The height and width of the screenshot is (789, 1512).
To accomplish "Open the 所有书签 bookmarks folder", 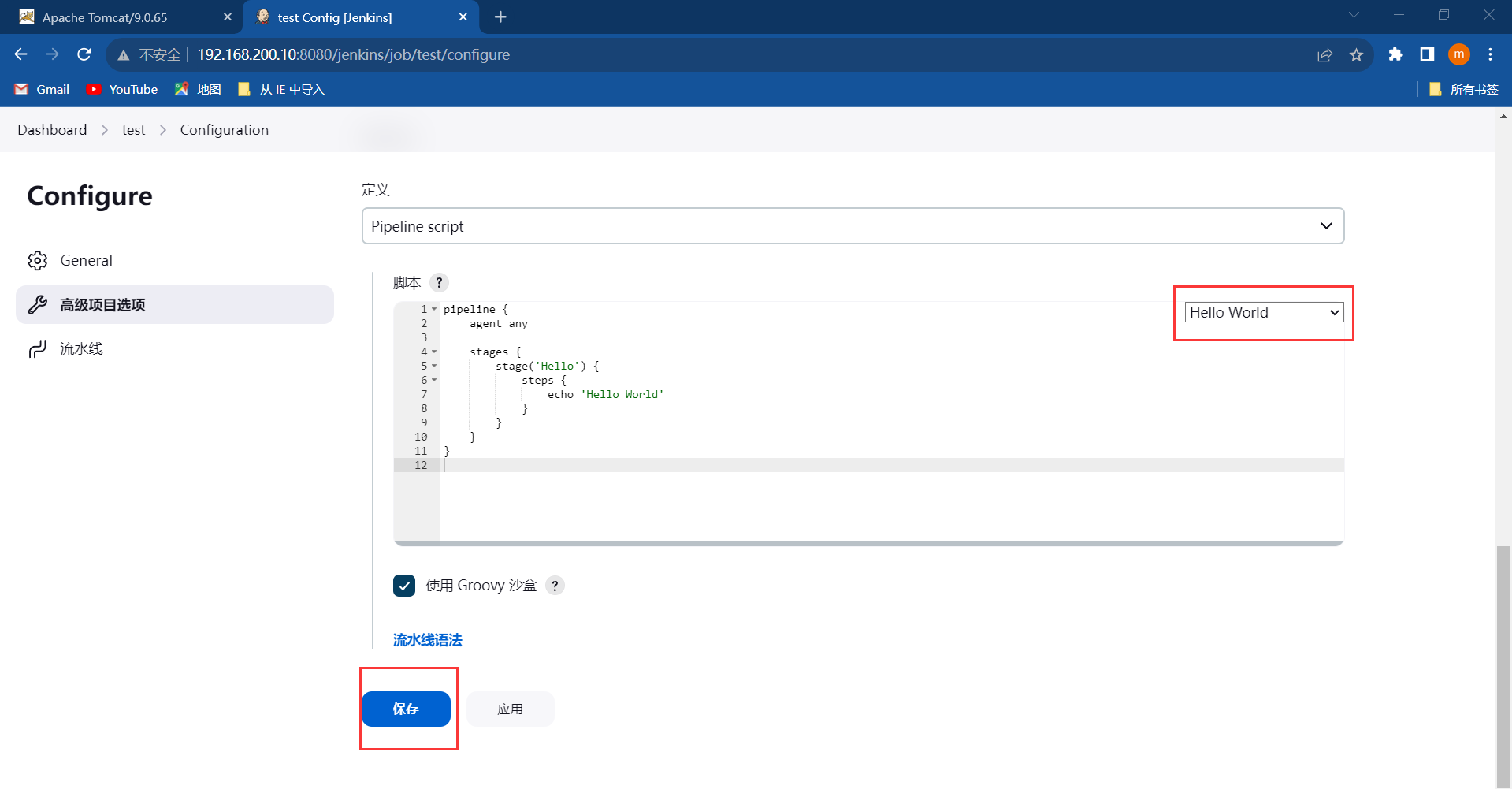I will (x=1463, y=89).
